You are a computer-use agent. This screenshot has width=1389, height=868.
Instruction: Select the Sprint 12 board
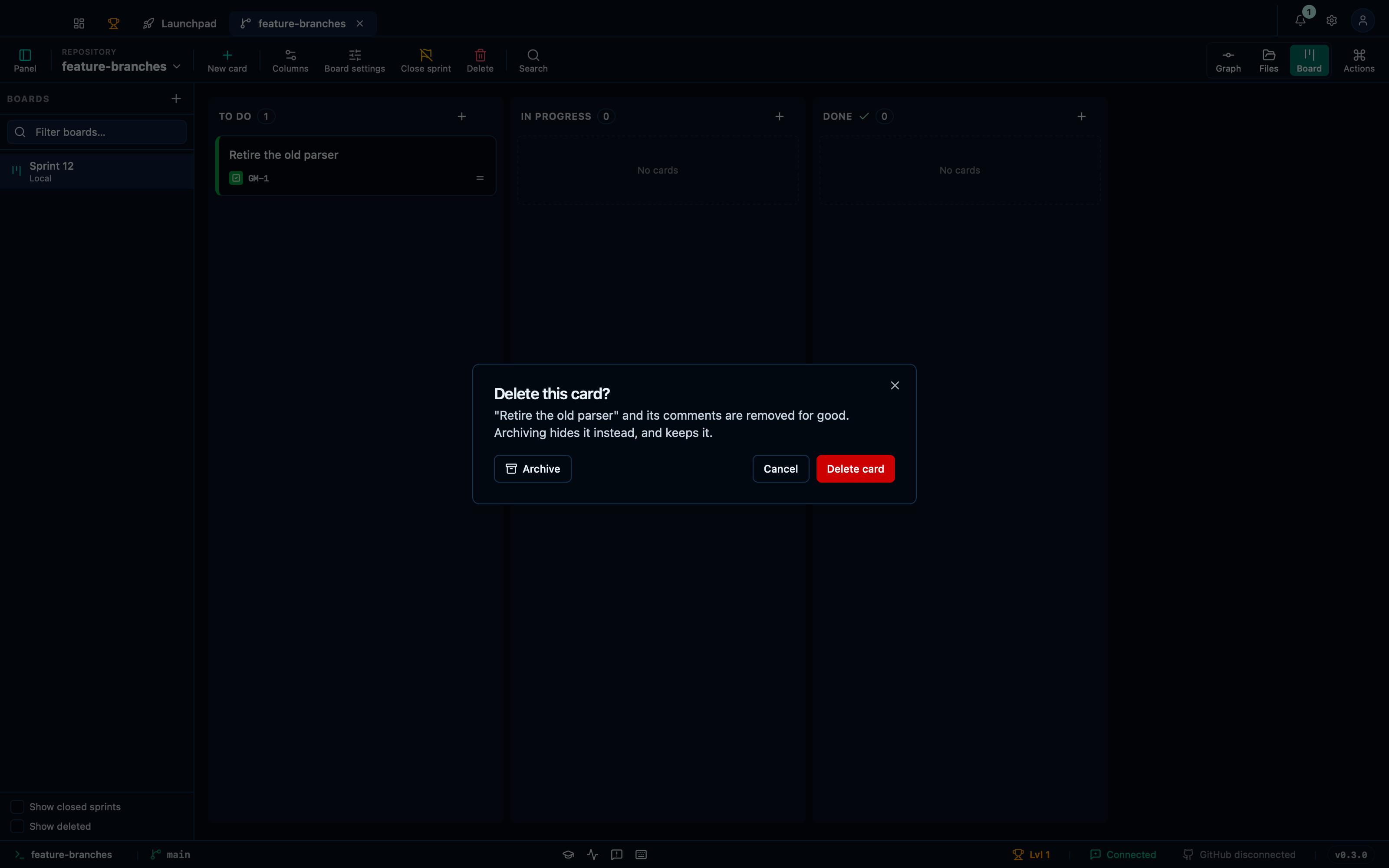point(96,171)
